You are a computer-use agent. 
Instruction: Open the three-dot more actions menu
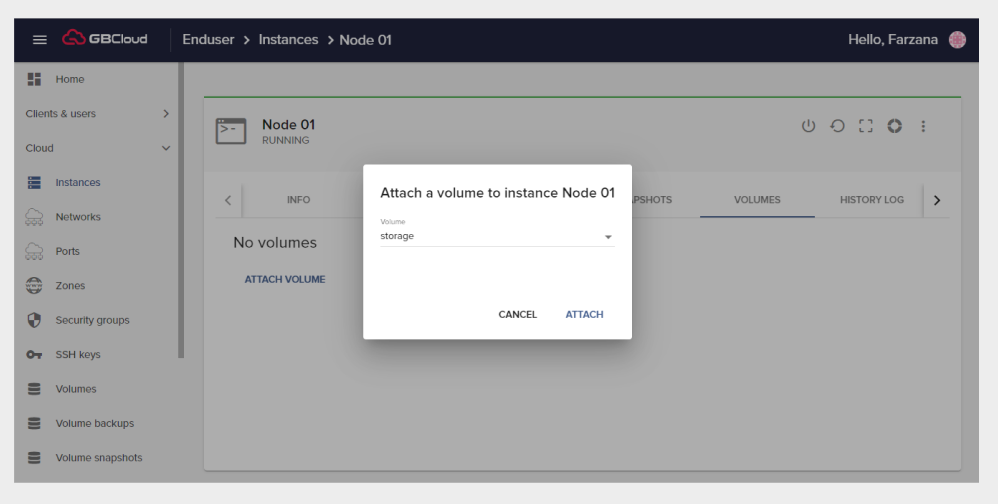tap(923, 126)
